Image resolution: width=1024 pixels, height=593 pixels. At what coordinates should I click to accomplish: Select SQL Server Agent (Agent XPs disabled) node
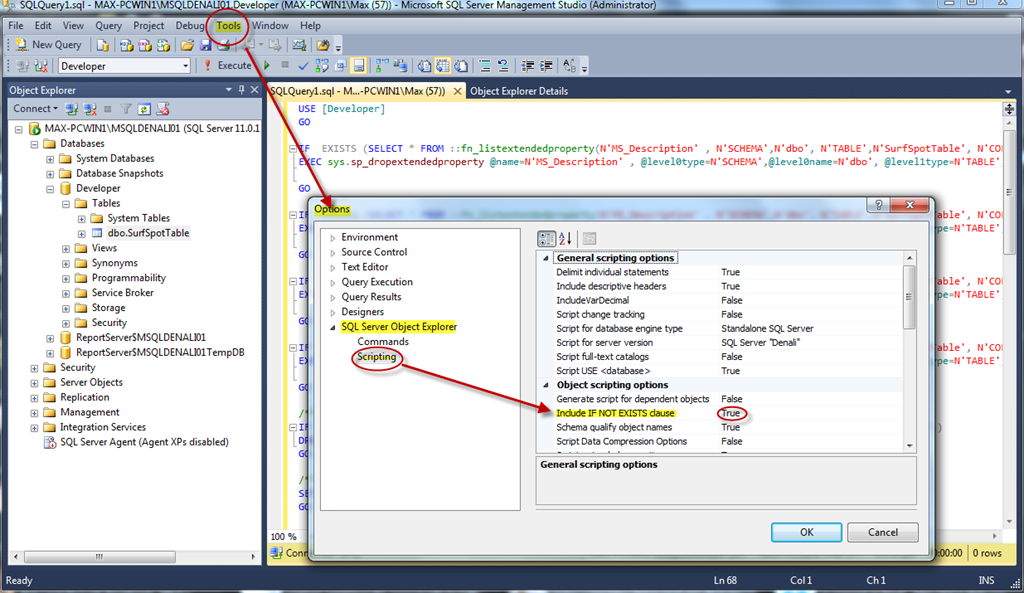(x=144, y=442)
